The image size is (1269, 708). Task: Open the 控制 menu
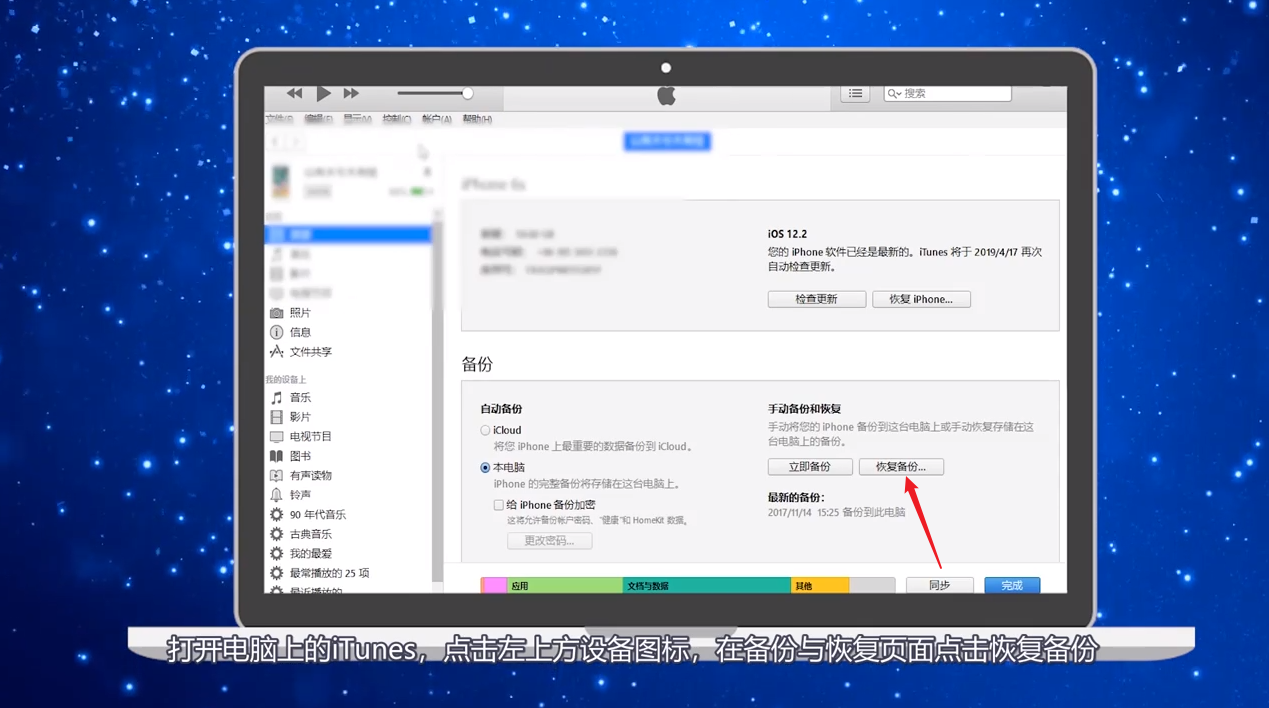coord(396,119)
